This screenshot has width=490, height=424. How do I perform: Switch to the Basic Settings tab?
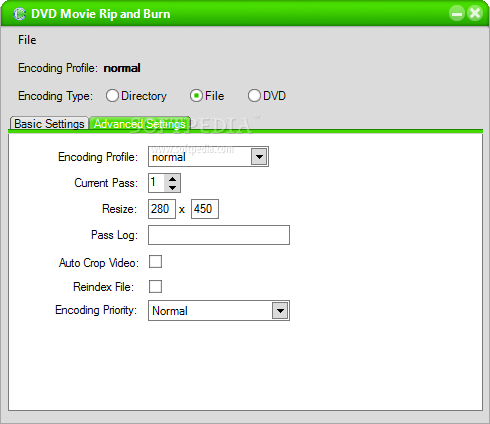(49, 124)
